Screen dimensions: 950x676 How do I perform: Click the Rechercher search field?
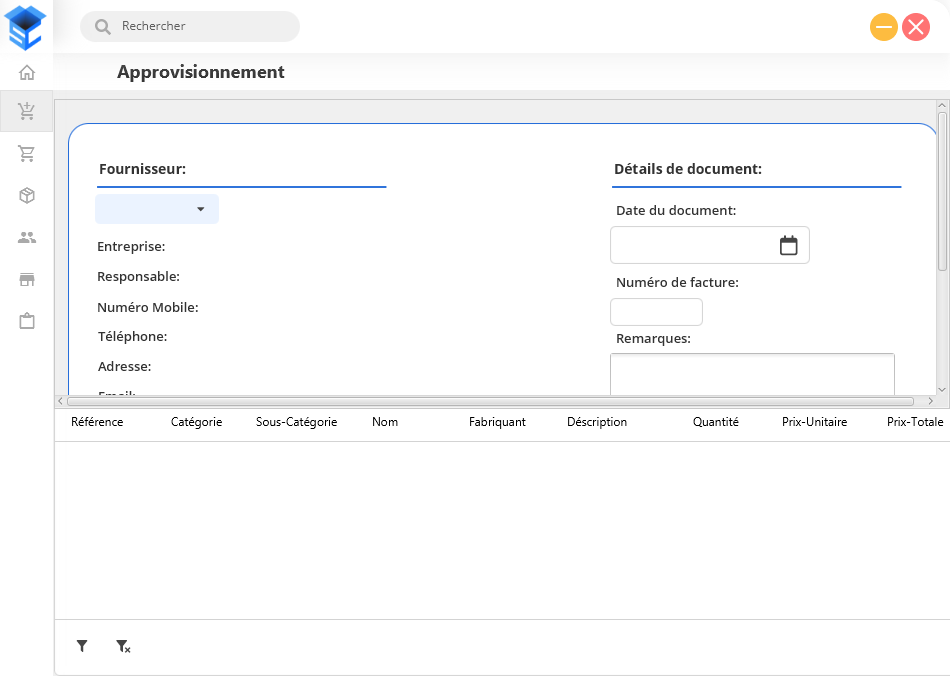point(200,26)
